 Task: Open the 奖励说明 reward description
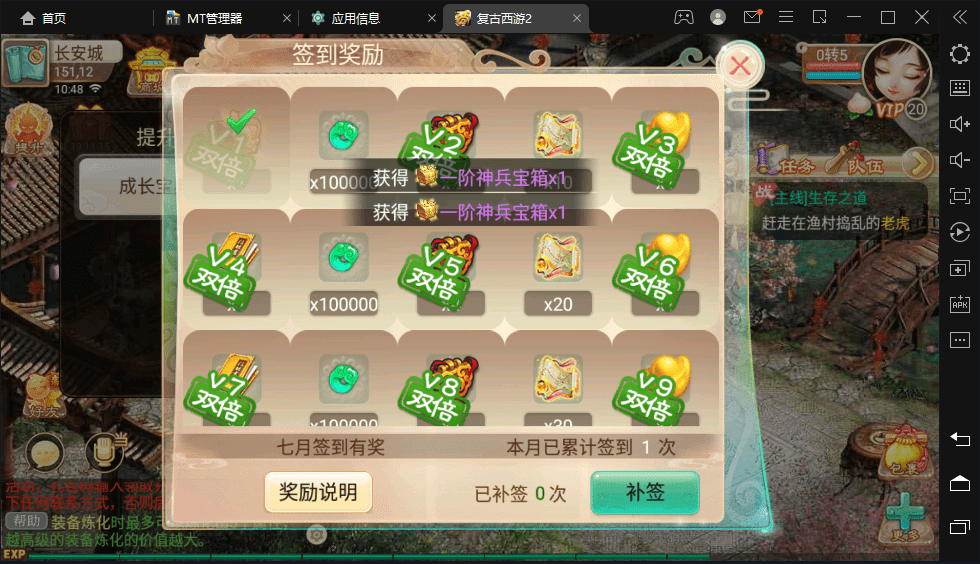pyautogui.click(x=318, y=492)
